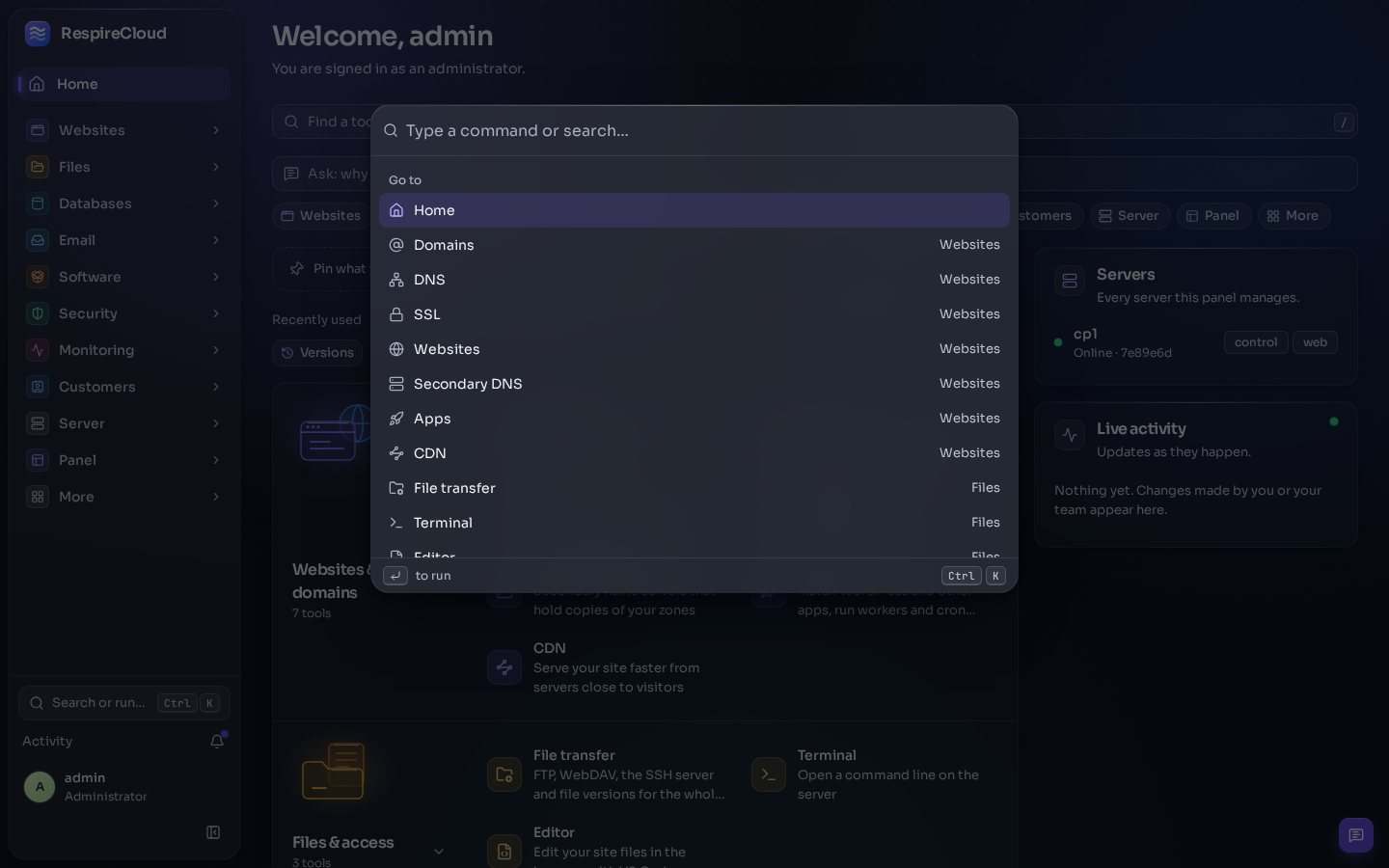This screenshot has height=868, width=1389.
Task: Click the web tag on server cp1
Action: 1315,342
